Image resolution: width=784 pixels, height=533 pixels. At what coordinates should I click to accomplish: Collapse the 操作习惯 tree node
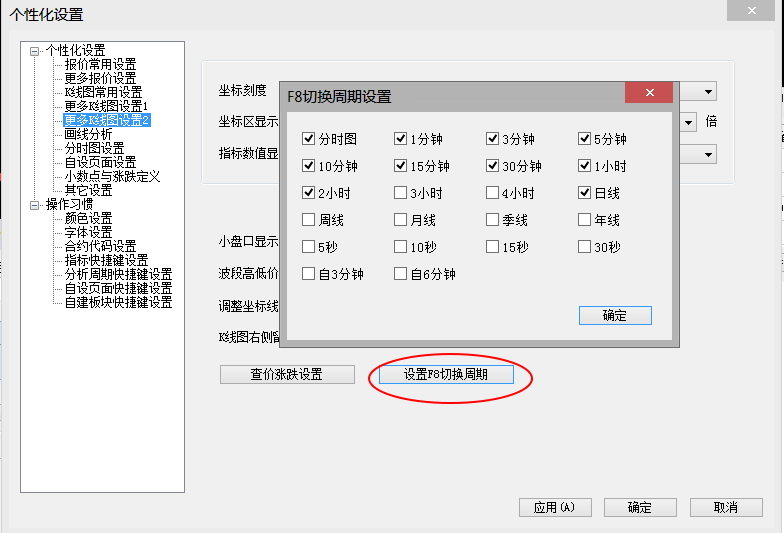click(x=34, y=205)
